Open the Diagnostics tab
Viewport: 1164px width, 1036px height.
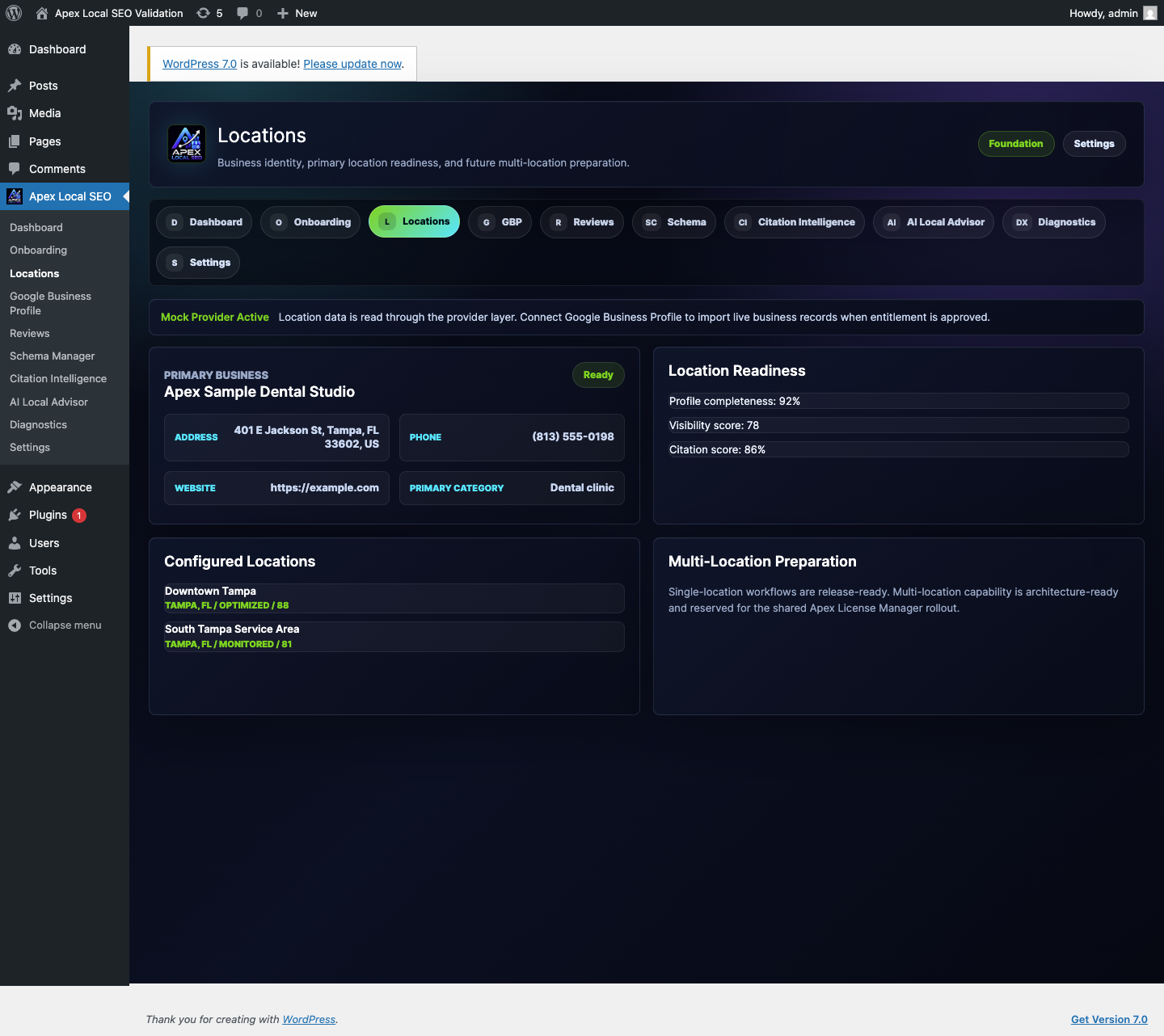click(x=1054, y=222)
